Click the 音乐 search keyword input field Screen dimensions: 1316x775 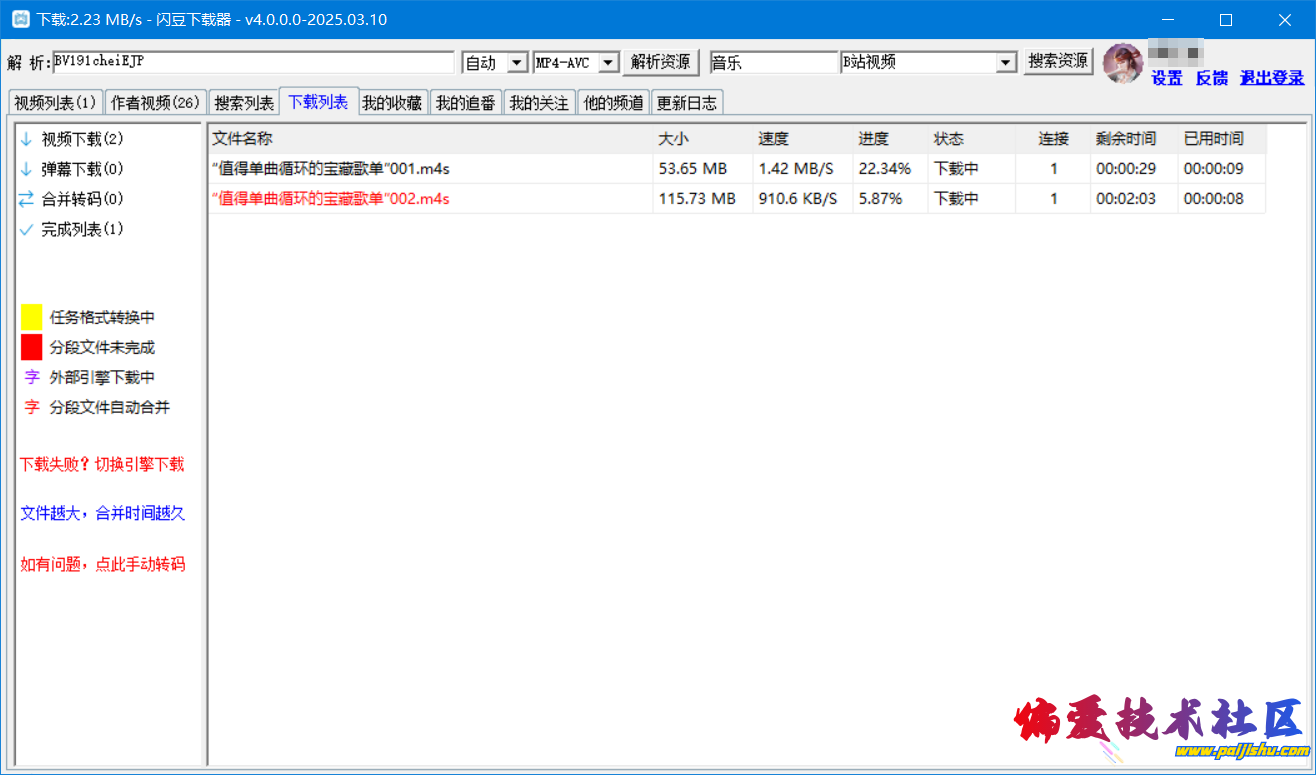pos(773,63)
